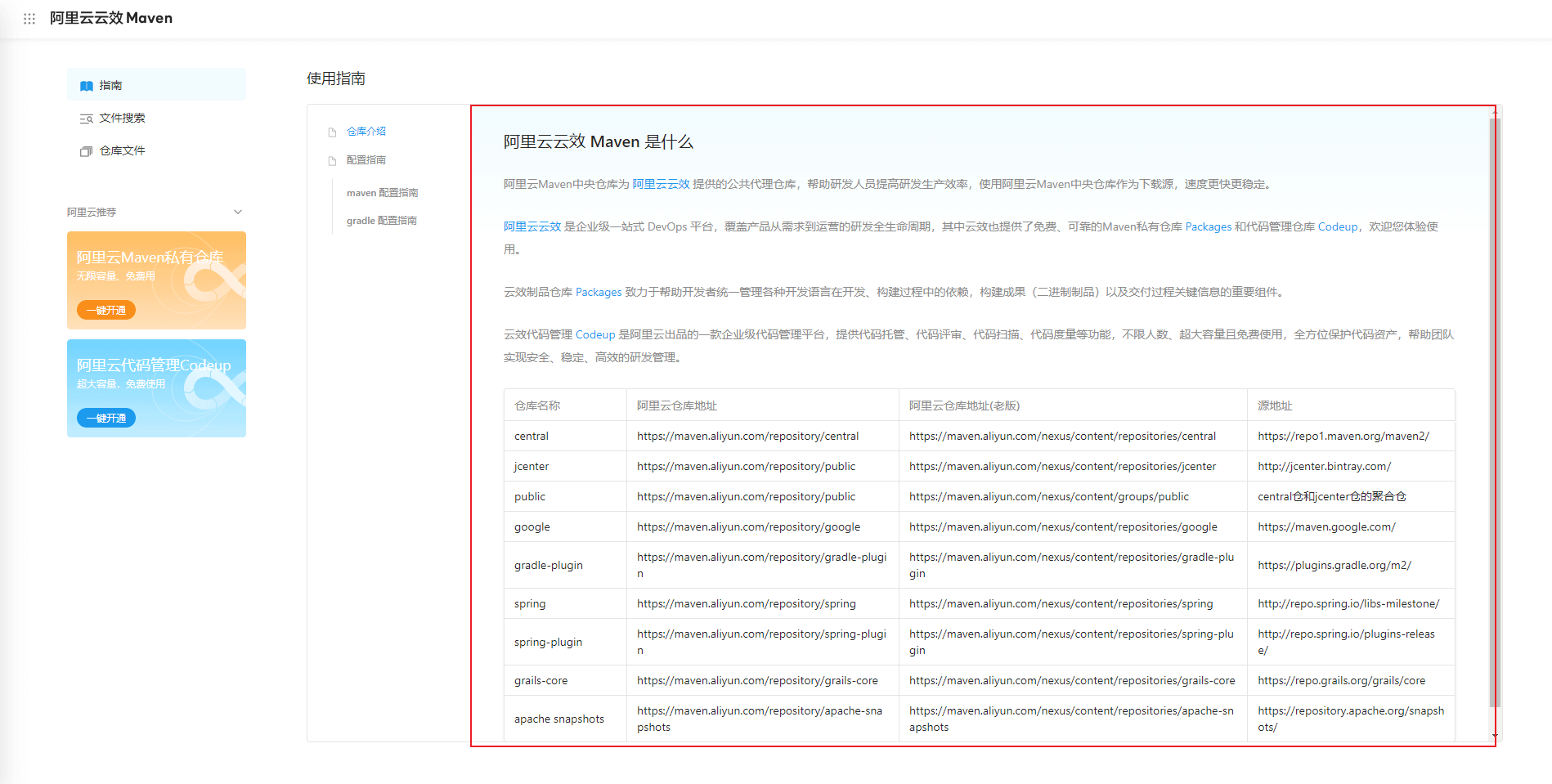1552x784 pixels.
Task: Click the https://repo.grails.org/grails/core source cell
Action: click(1351, 680)
